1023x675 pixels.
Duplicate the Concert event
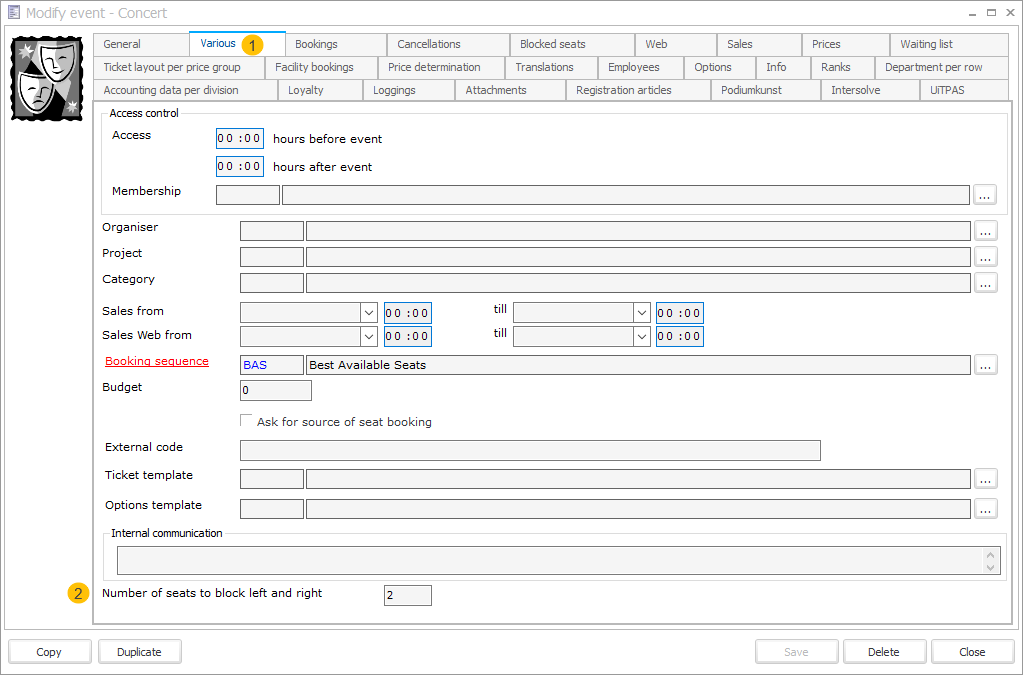click(x=139, y=651)
